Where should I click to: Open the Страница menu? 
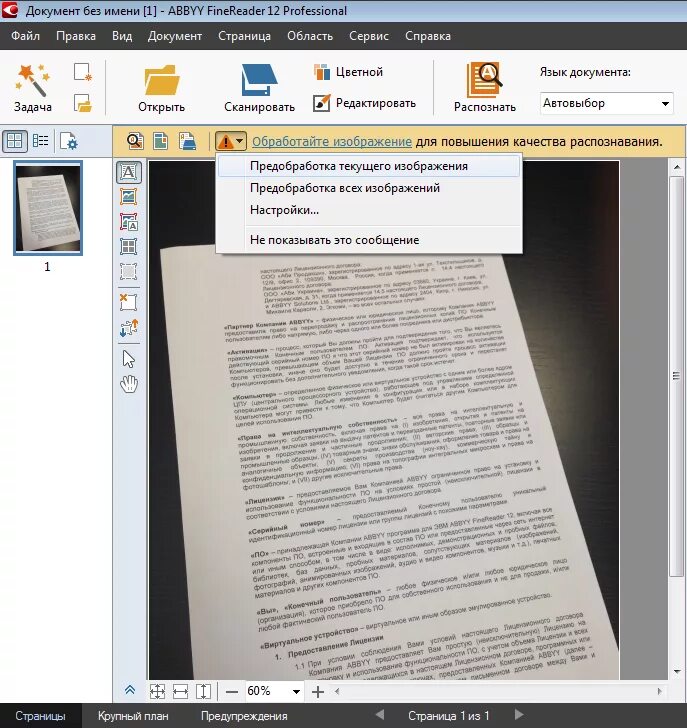(x=244, y=36)
